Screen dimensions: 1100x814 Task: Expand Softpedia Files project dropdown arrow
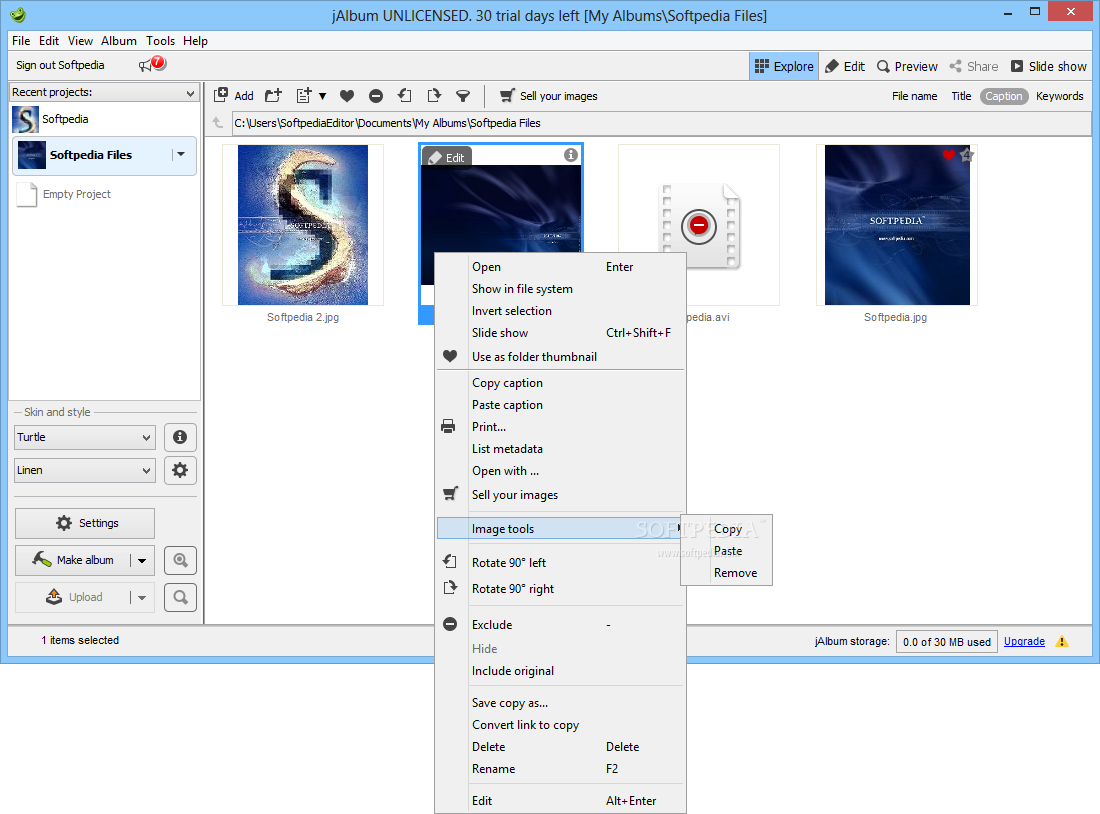pos(181,154)
